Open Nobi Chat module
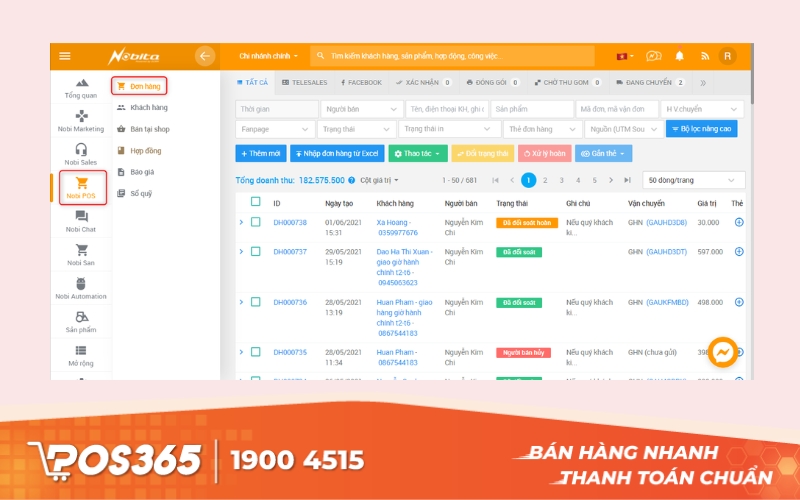The image size is (800, 500). [x=81, y=221]
